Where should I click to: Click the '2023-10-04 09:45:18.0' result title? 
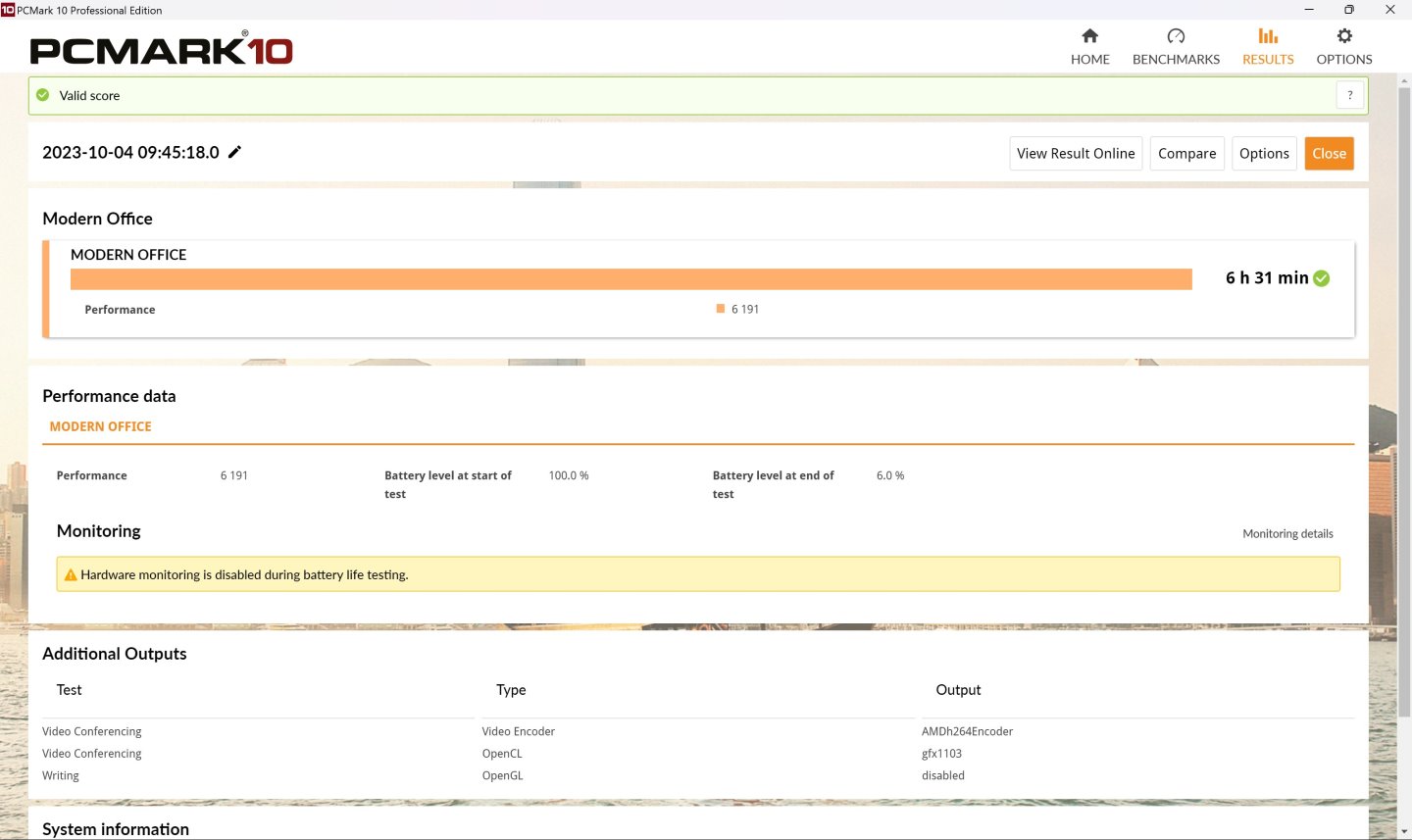pyautogui.click(x=130, y=152)
